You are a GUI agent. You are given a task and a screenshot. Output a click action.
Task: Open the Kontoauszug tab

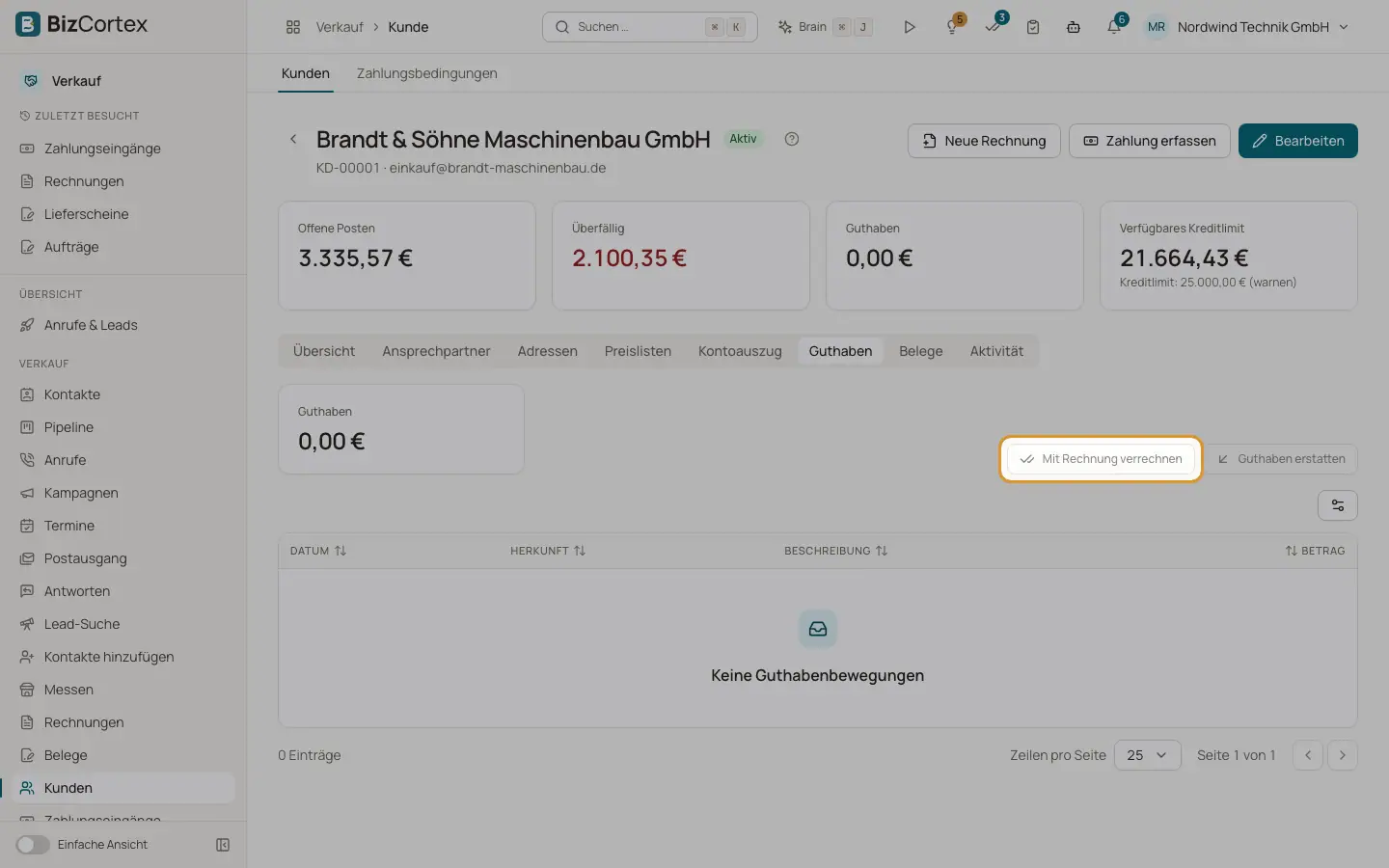pos(740,351)
